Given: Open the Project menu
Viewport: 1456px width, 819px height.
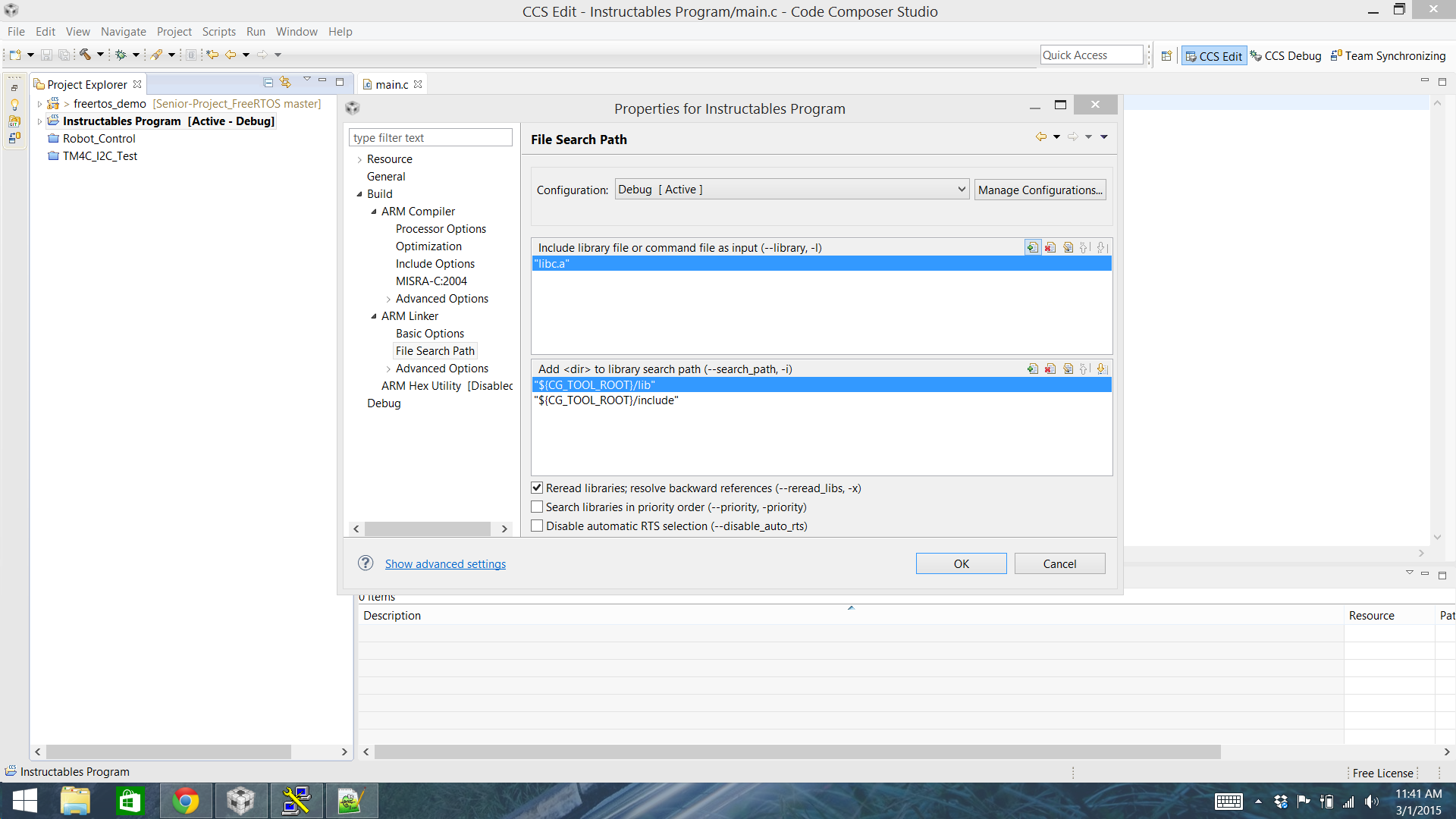Looking at the screenshot, I should pos(174,31).
